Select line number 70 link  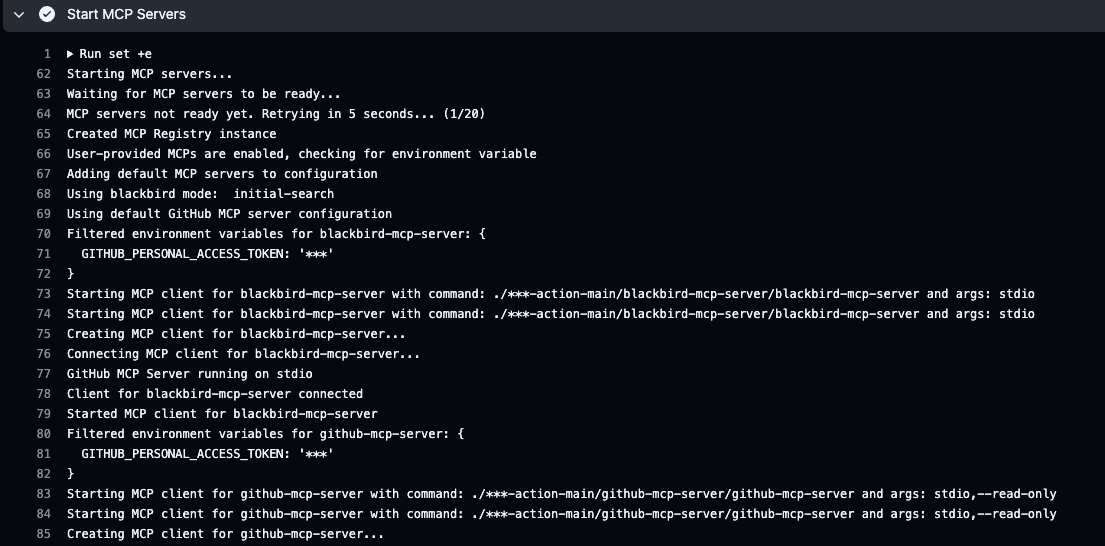click(43, 234)
